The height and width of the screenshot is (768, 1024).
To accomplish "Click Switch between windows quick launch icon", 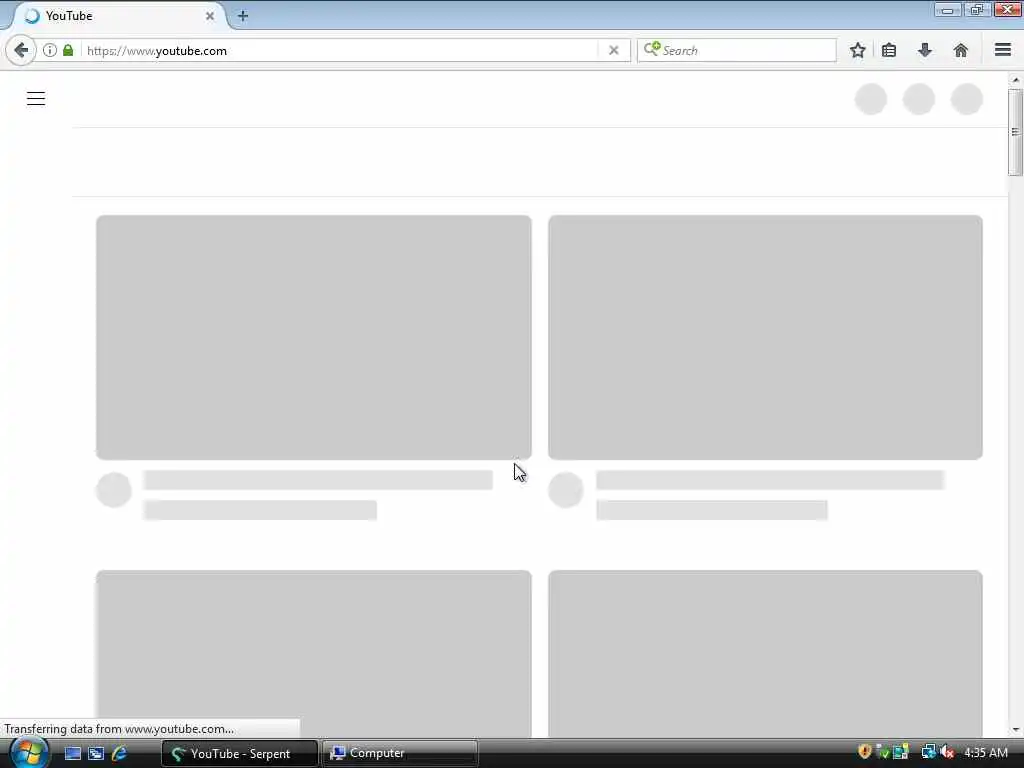I will 96,753.
